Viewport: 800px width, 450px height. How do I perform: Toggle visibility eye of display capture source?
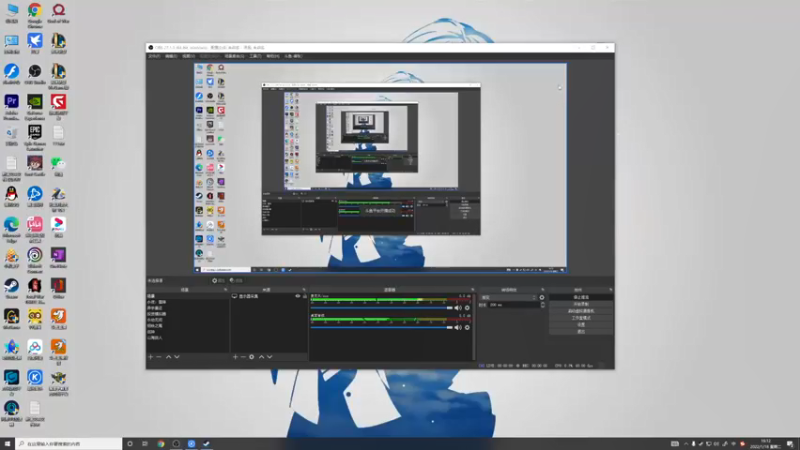(x=297, y=296)
